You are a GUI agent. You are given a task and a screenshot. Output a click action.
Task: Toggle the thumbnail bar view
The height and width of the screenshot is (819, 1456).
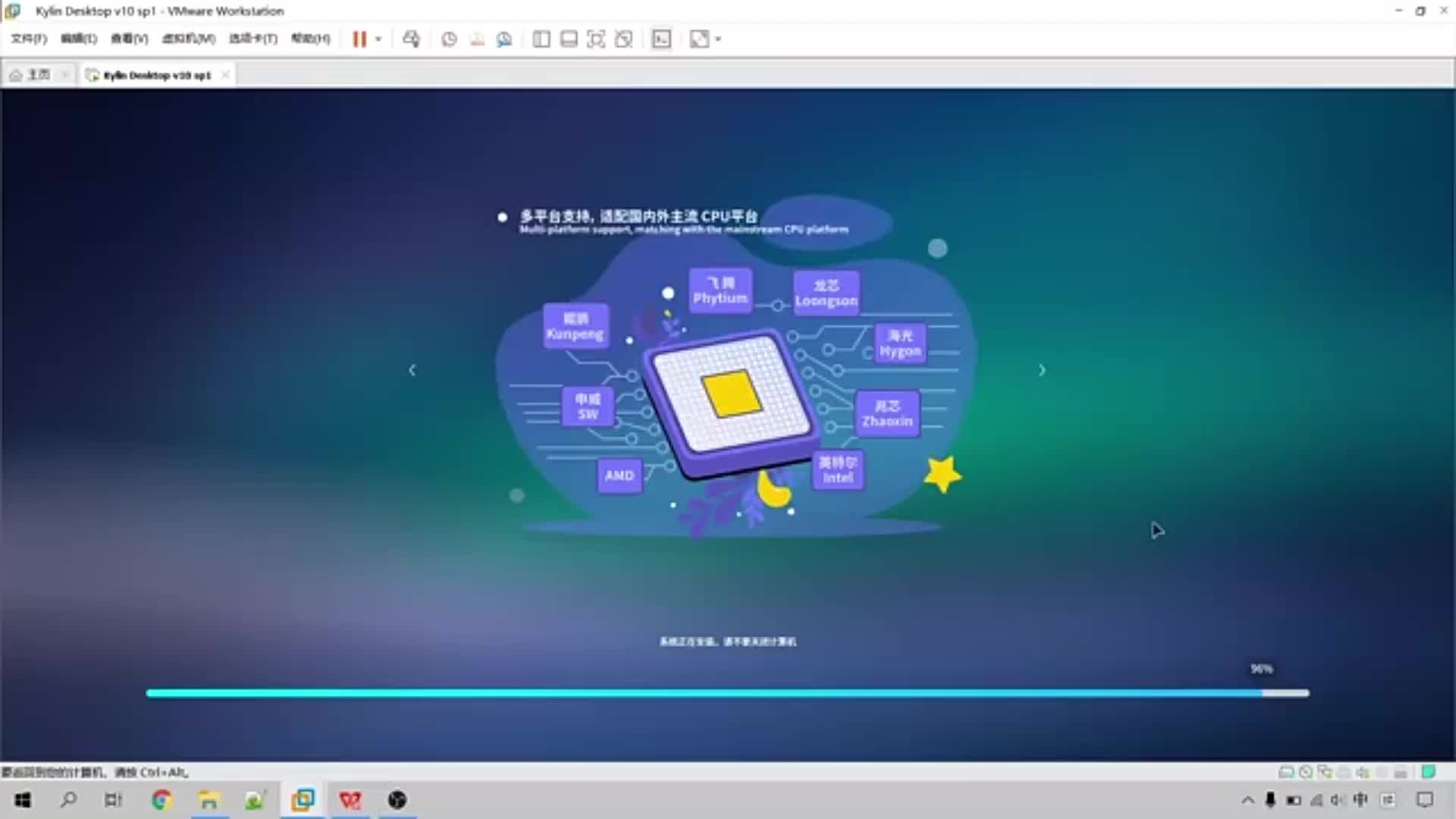click(x=569, y=39)
